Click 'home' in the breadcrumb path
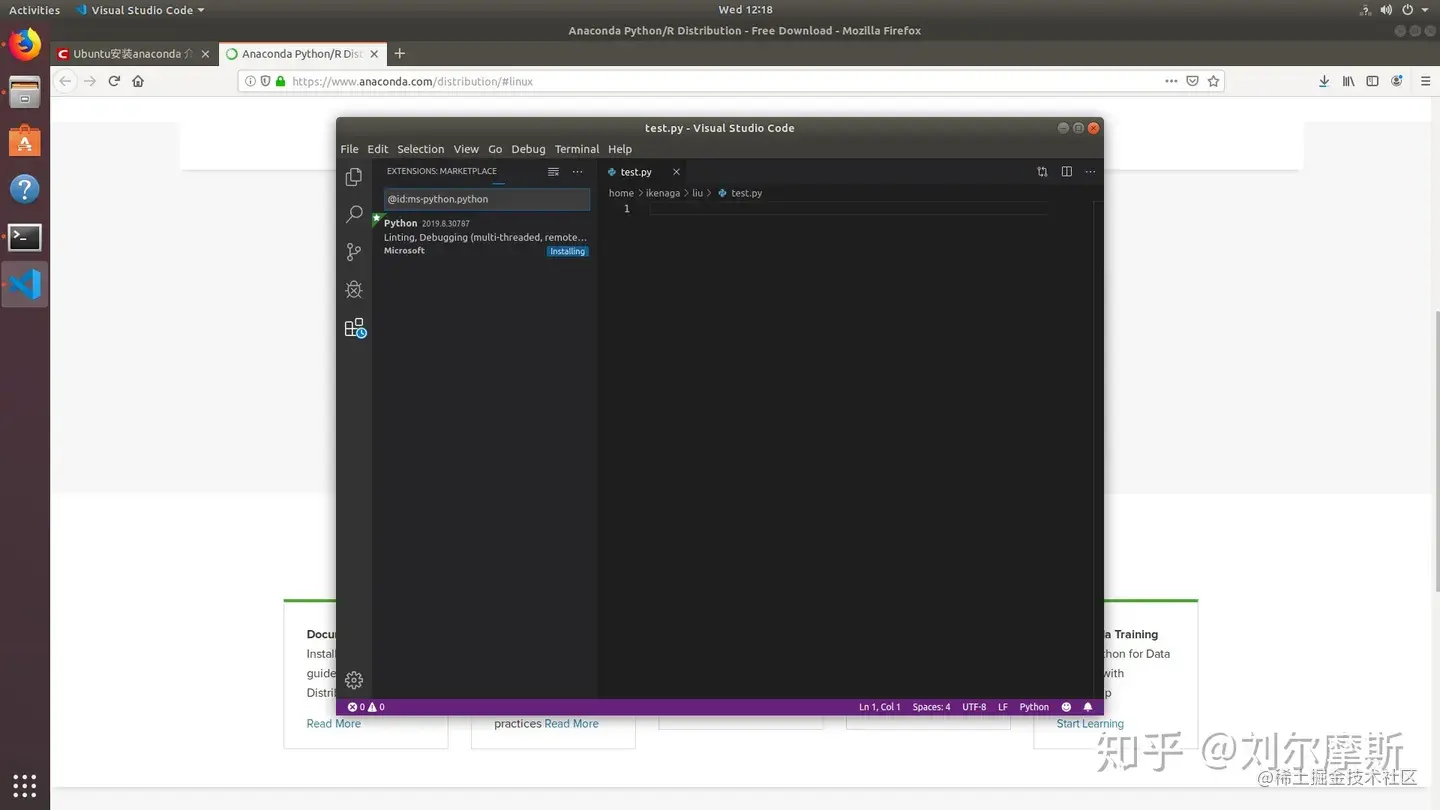1440x810 pixels. tap(621, 193)
